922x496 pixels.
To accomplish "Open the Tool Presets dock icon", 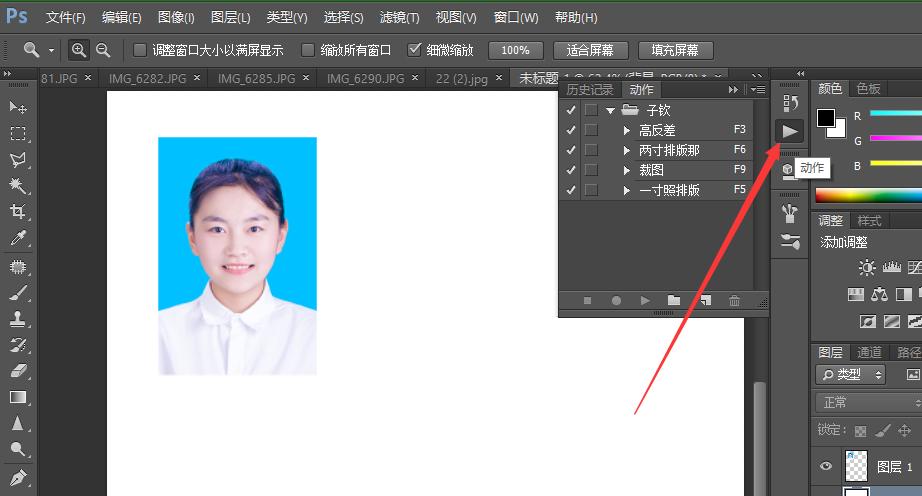I will pos(790,241).
